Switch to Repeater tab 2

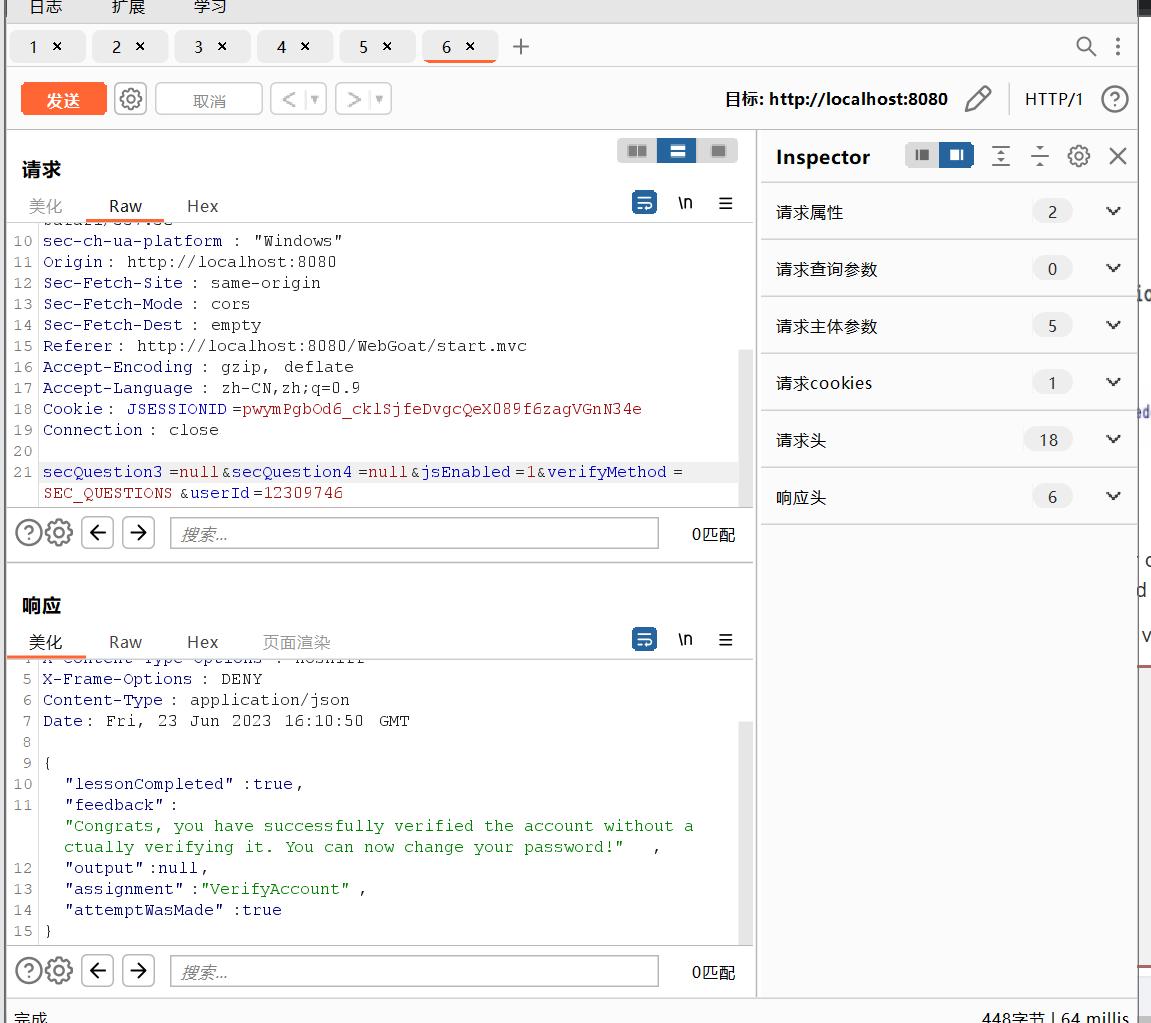[x=116, y=47]
